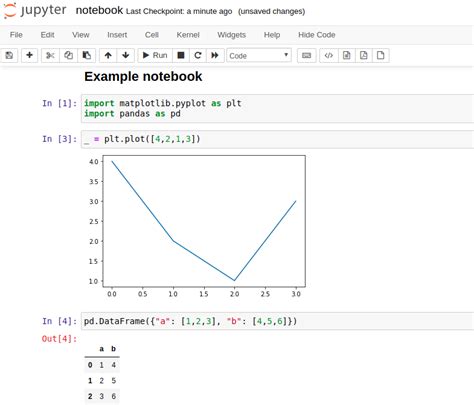Click row index 1 in the DataFrame
474x405 pixels.
click(90, 381)
